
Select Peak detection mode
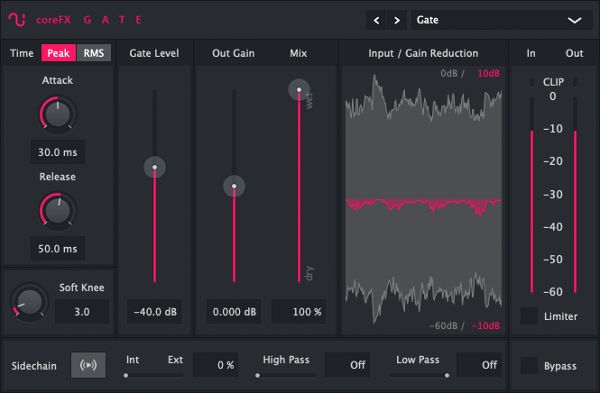pos(59,53)
